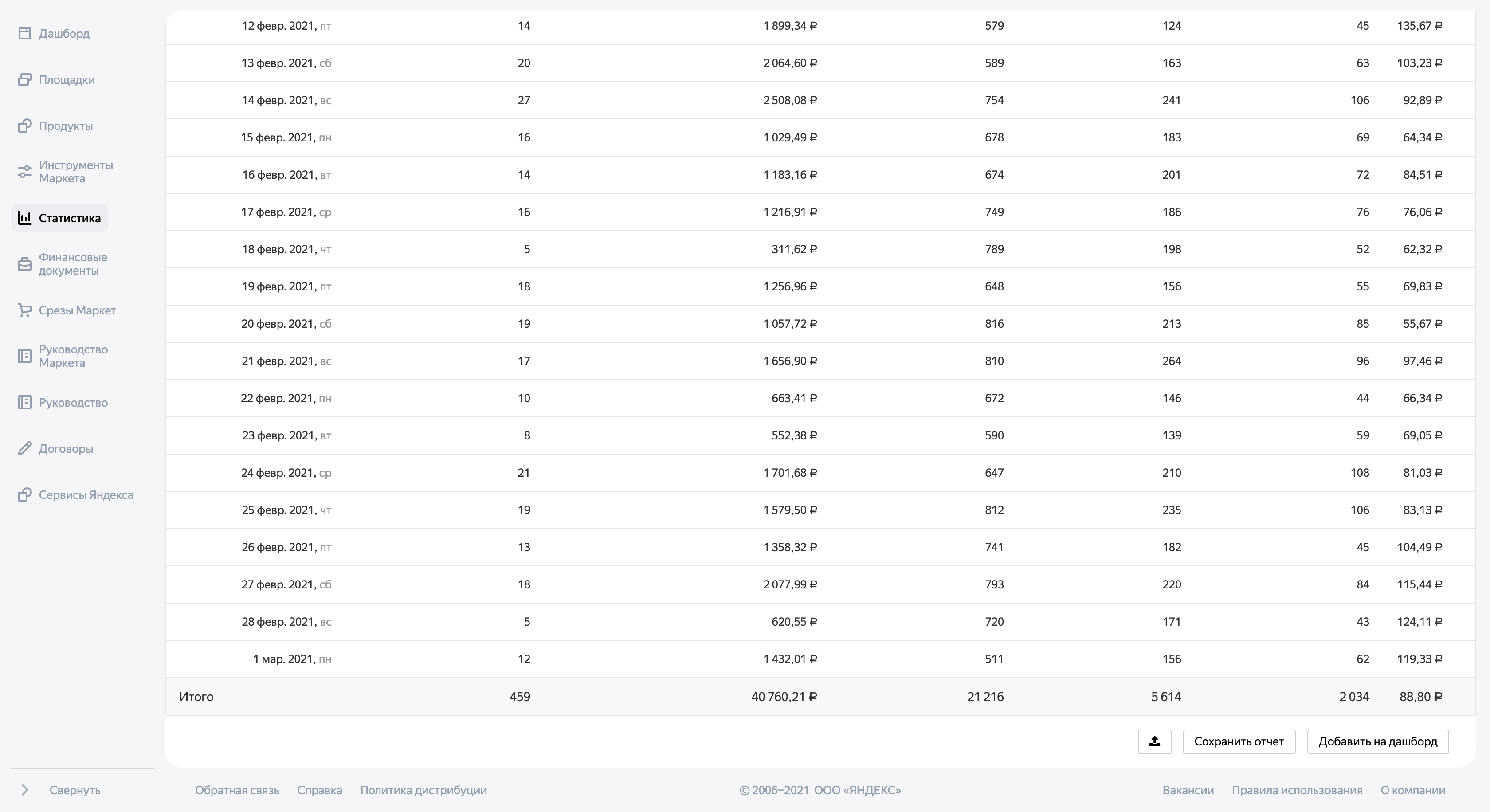Go to Сервисы Яндекса menu item
1490x812 pixels.
tap(86, 495)
